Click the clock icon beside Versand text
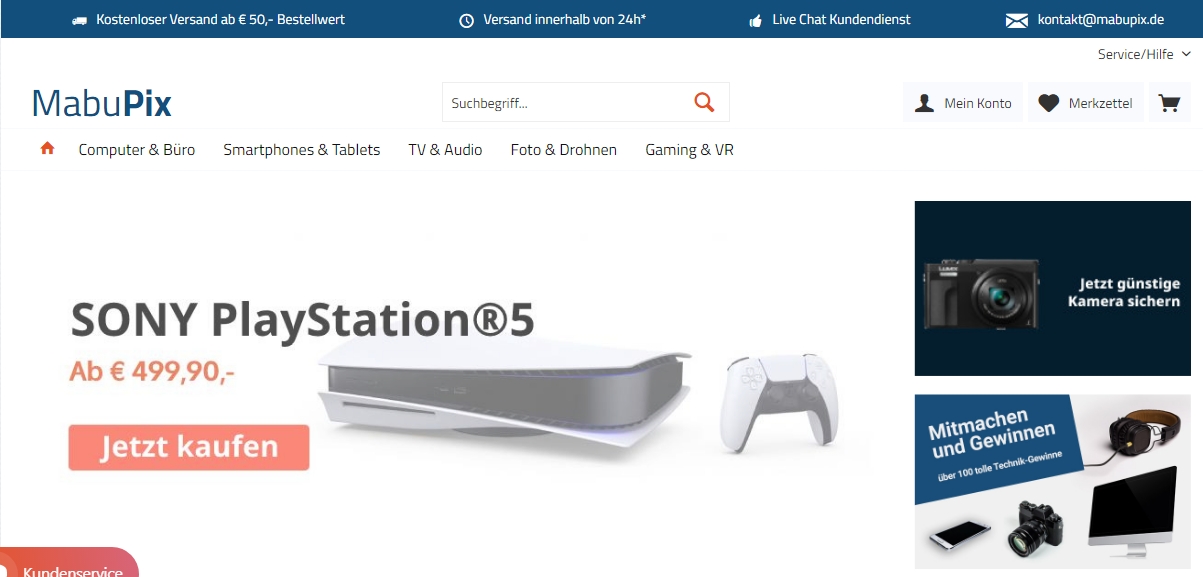This screenshot has width=1203, height=577. (466, 20)
